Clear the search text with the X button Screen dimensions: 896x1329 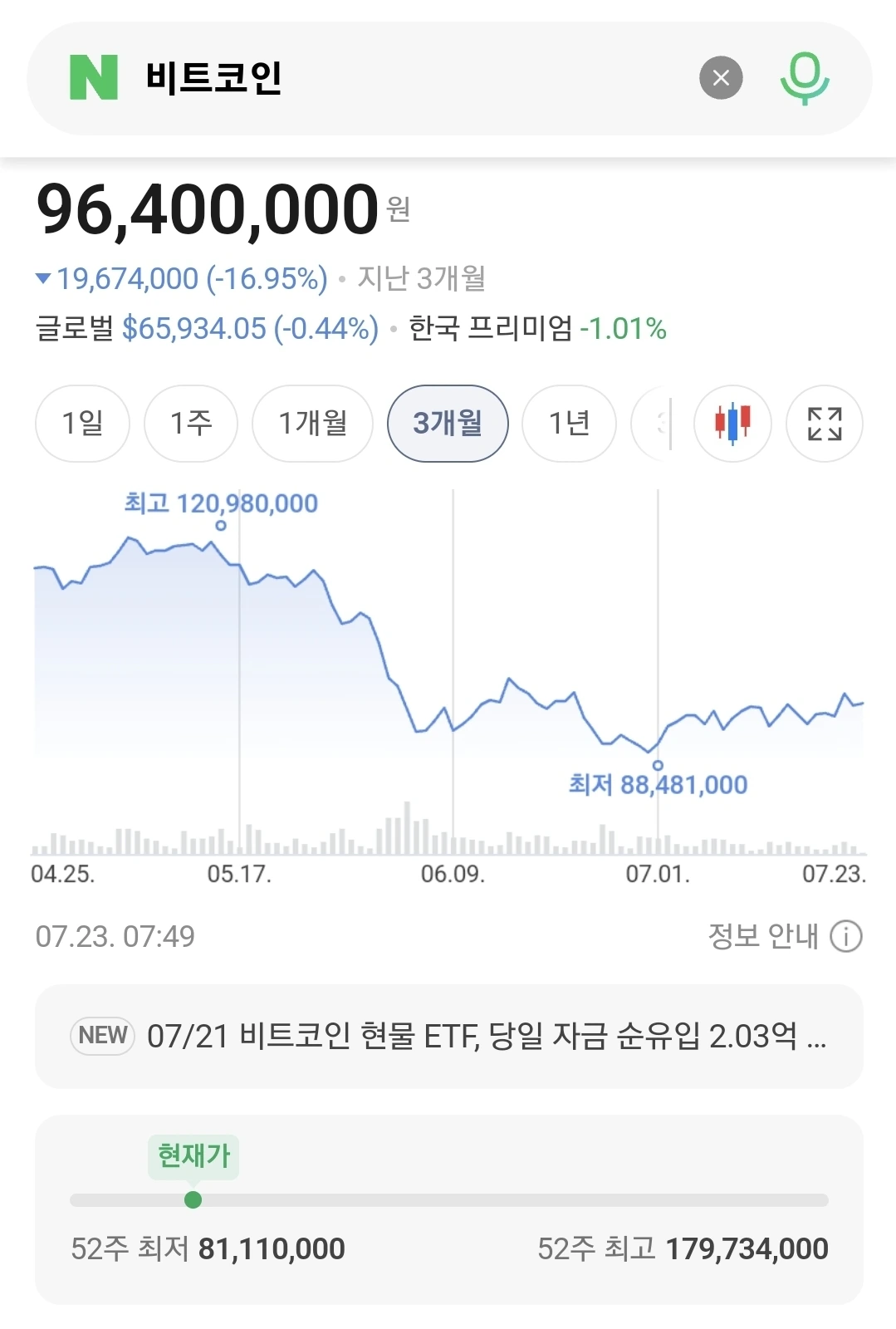tap(721, 78)
